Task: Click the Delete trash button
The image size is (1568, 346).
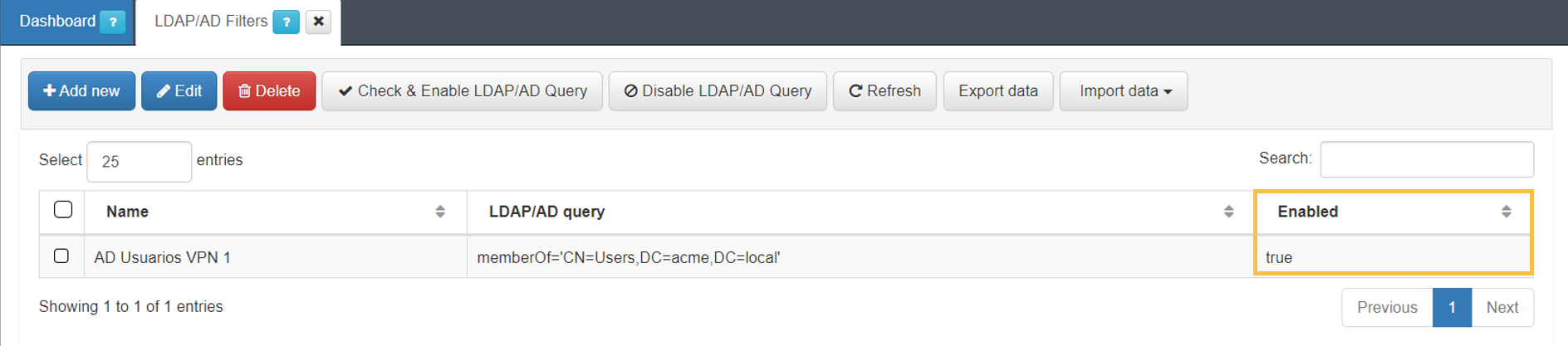Action: (x=269, y=91)
